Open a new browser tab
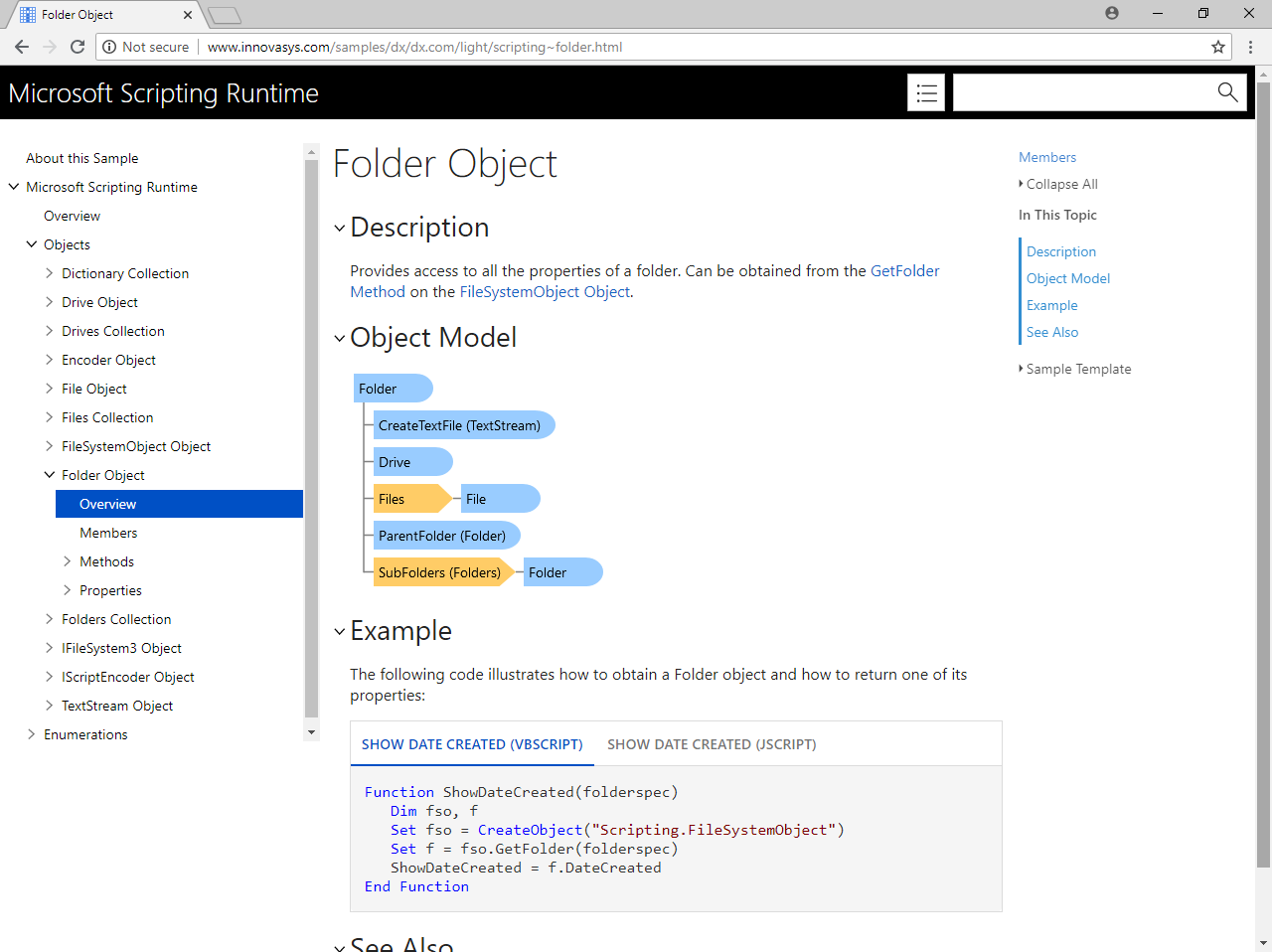 [225, 15]
